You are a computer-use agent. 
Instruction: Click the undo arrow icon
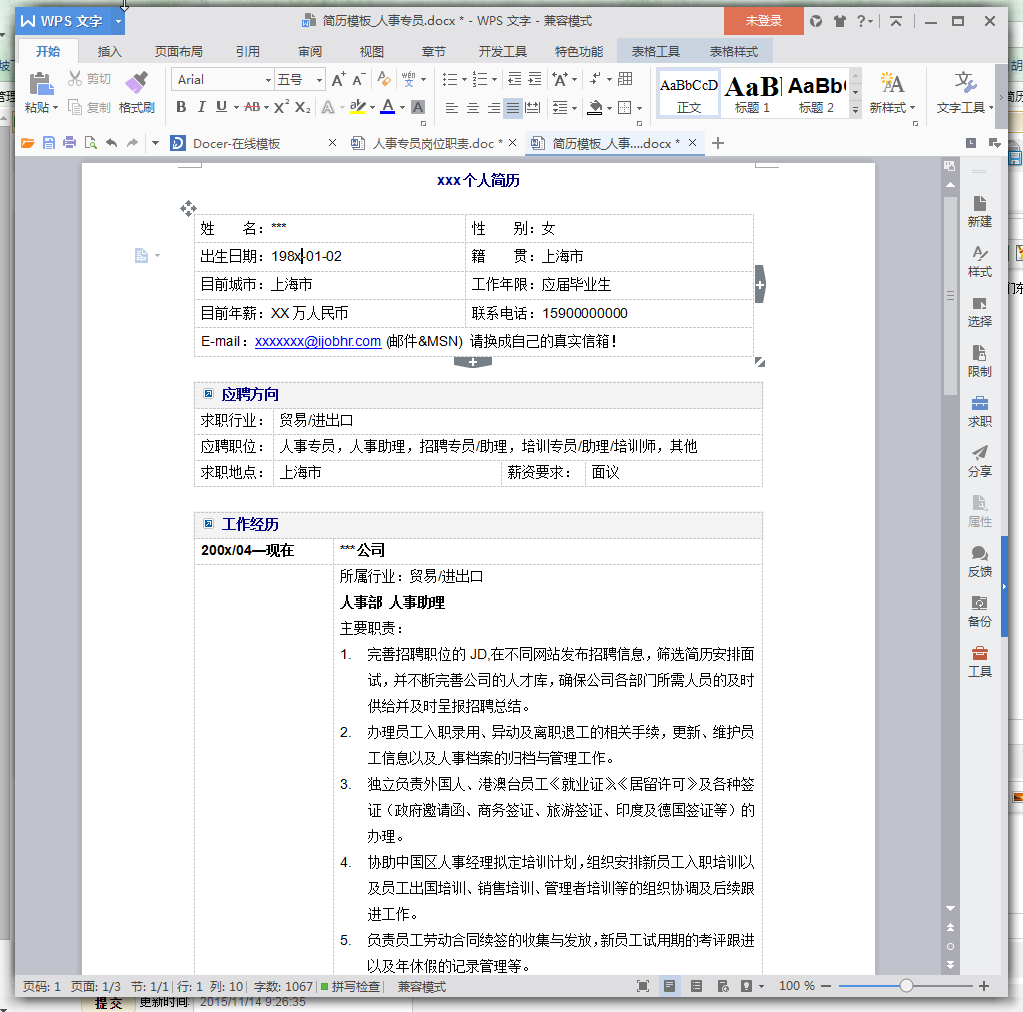coord(111,143)
